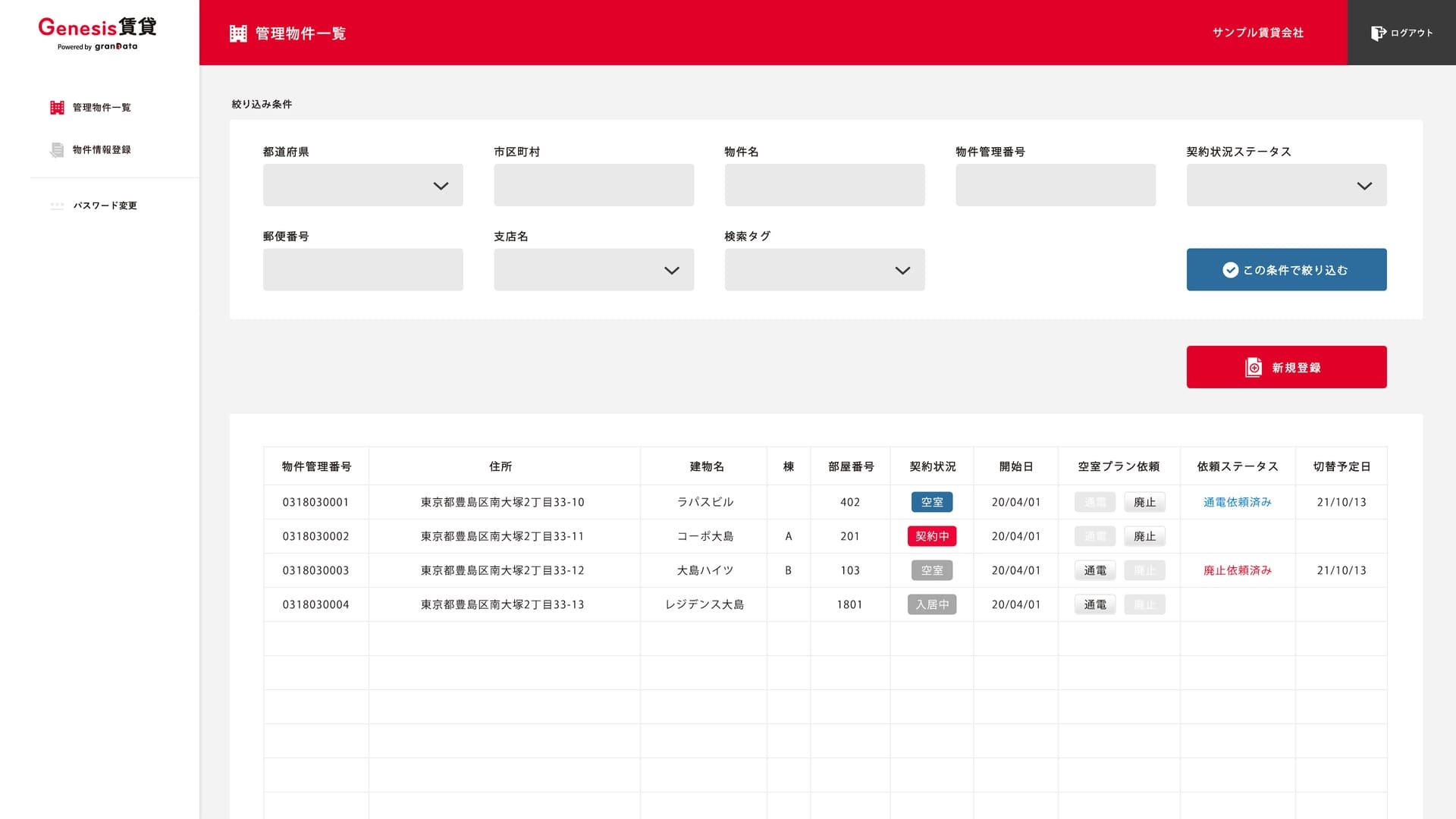Click the red building icon in the sidebar
This screenshot has height=819, width=1456.
[57, 108]
